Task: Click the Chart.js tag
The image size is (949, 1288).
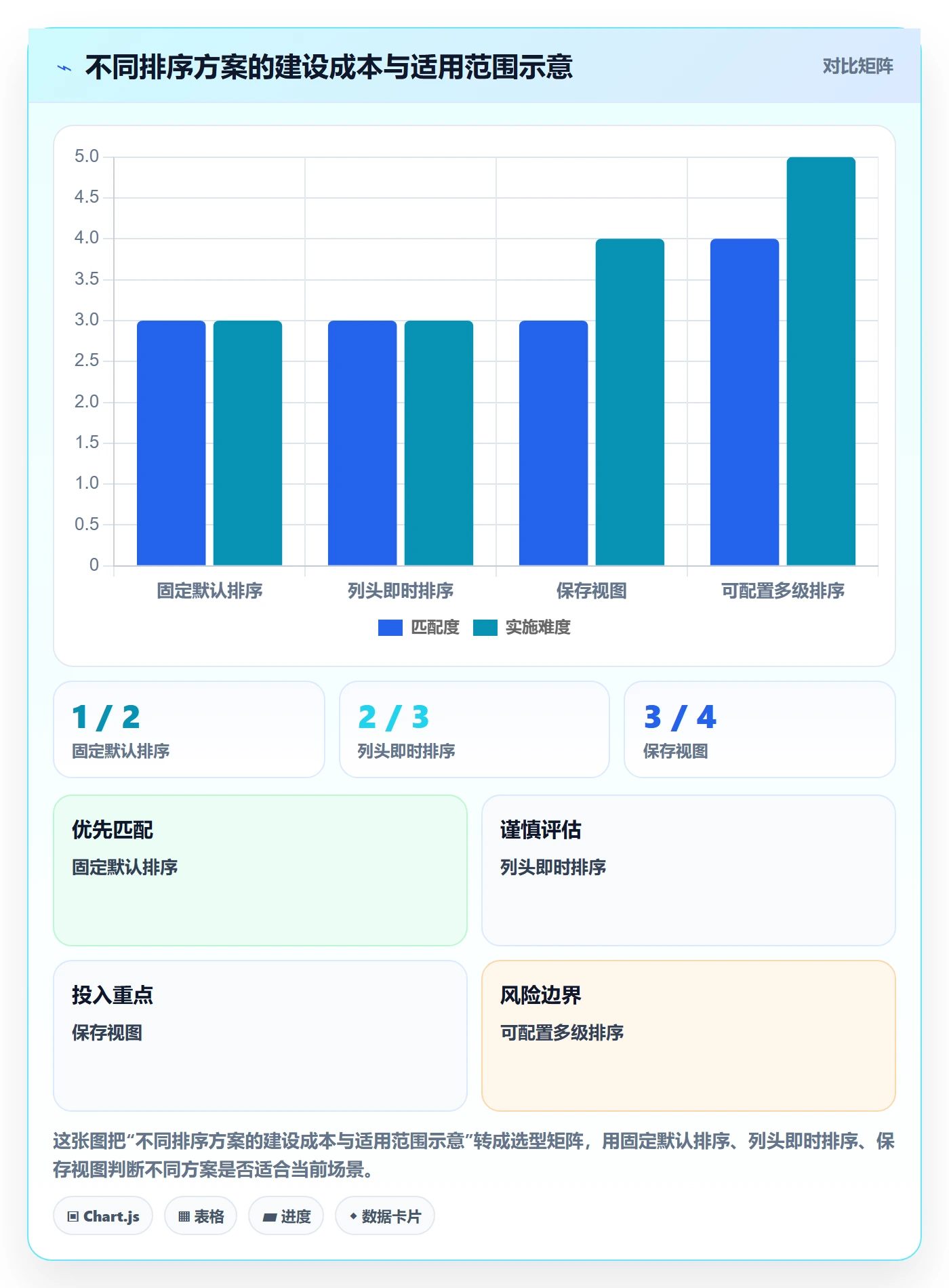Action: coord(103,1216)
